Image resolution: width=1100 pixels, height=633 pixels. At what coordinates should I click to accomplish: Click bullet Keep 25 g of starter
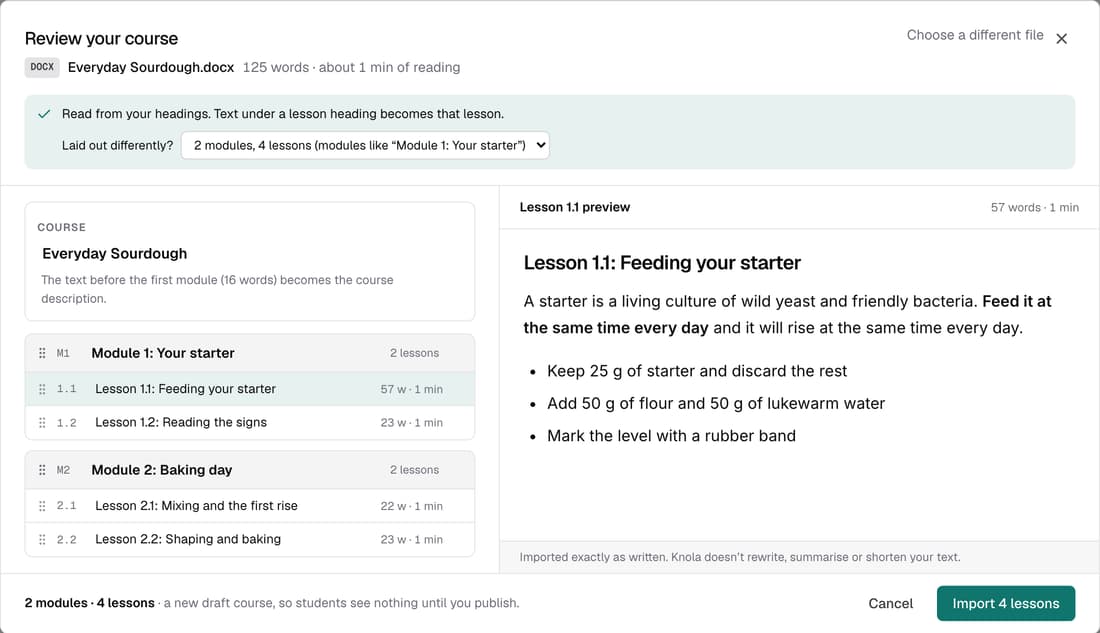point(697,371)
